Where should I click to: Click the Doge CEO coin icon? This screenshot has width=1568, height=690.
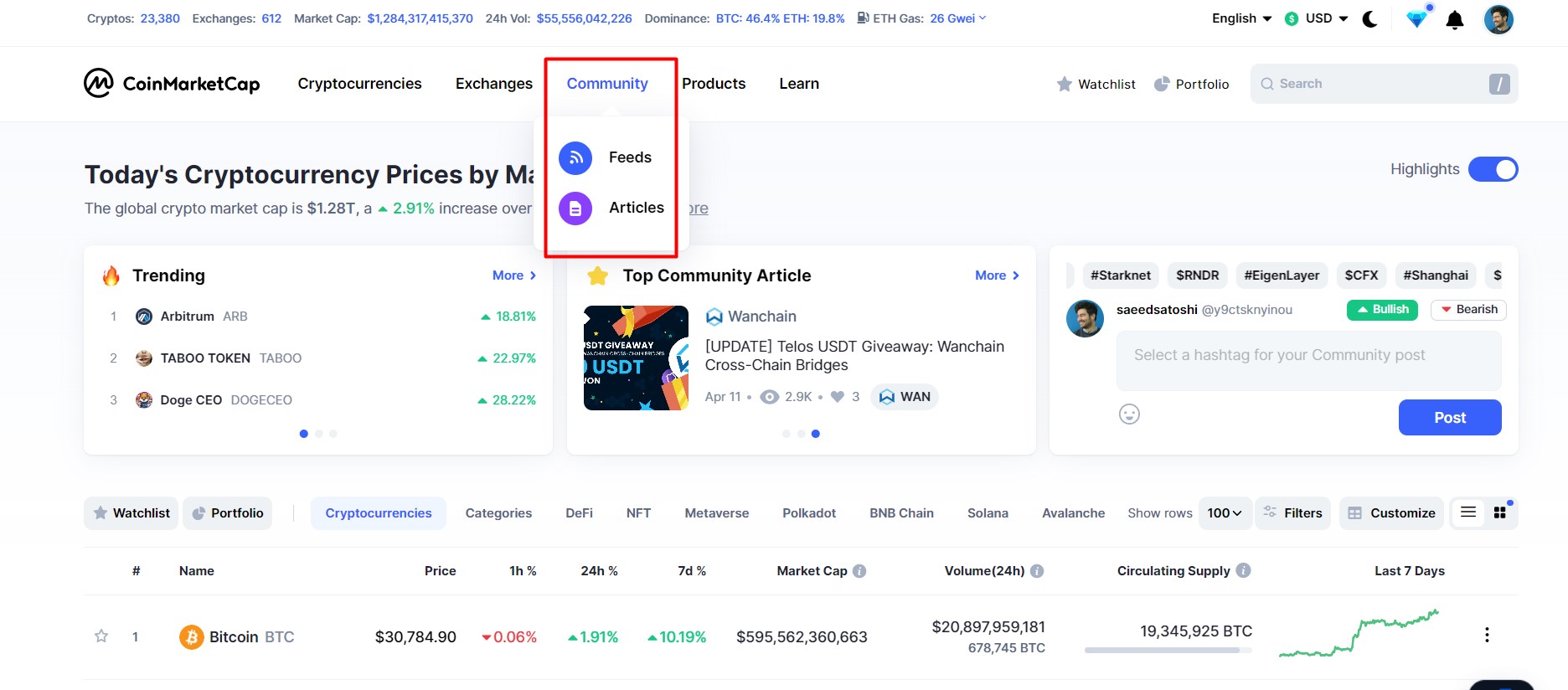pyautogui.click(x=144, y=400)
